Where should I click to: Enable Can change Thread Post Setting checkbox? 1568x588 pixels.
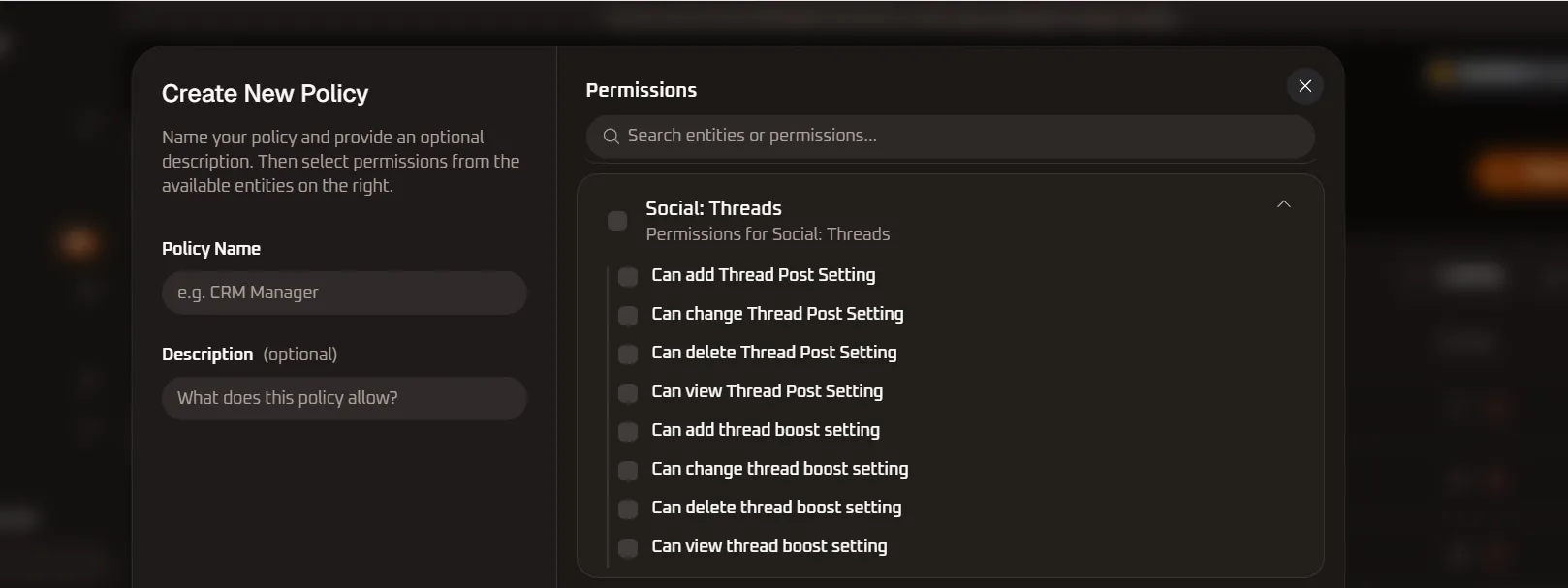pyautogui.click(x=628, y=316)
